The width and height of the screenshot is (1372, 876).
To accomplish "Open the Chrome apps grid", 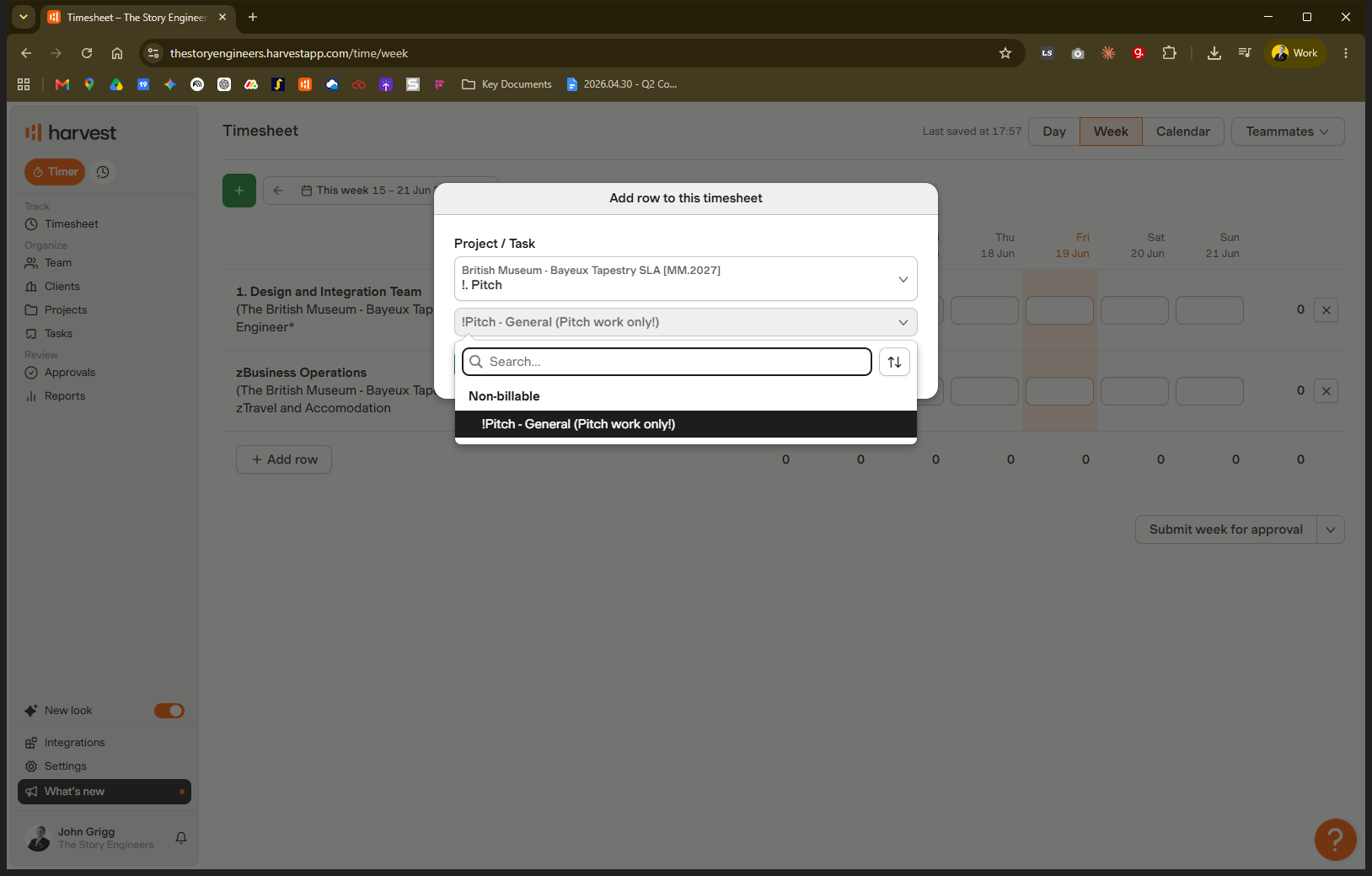I will tap(24, 84).
